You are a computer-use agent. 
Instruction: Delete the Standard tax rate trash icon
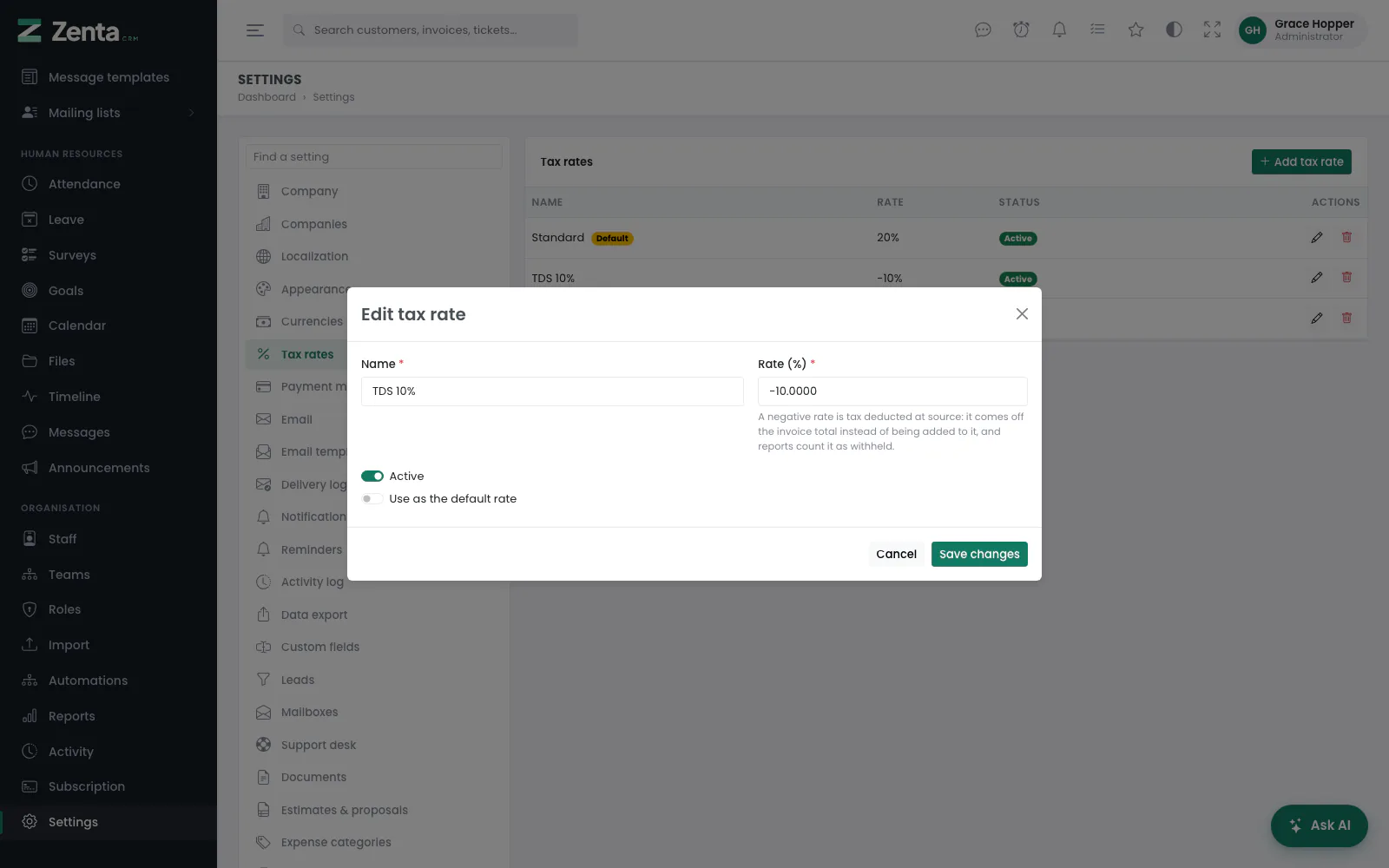(x=1346, y=237)
